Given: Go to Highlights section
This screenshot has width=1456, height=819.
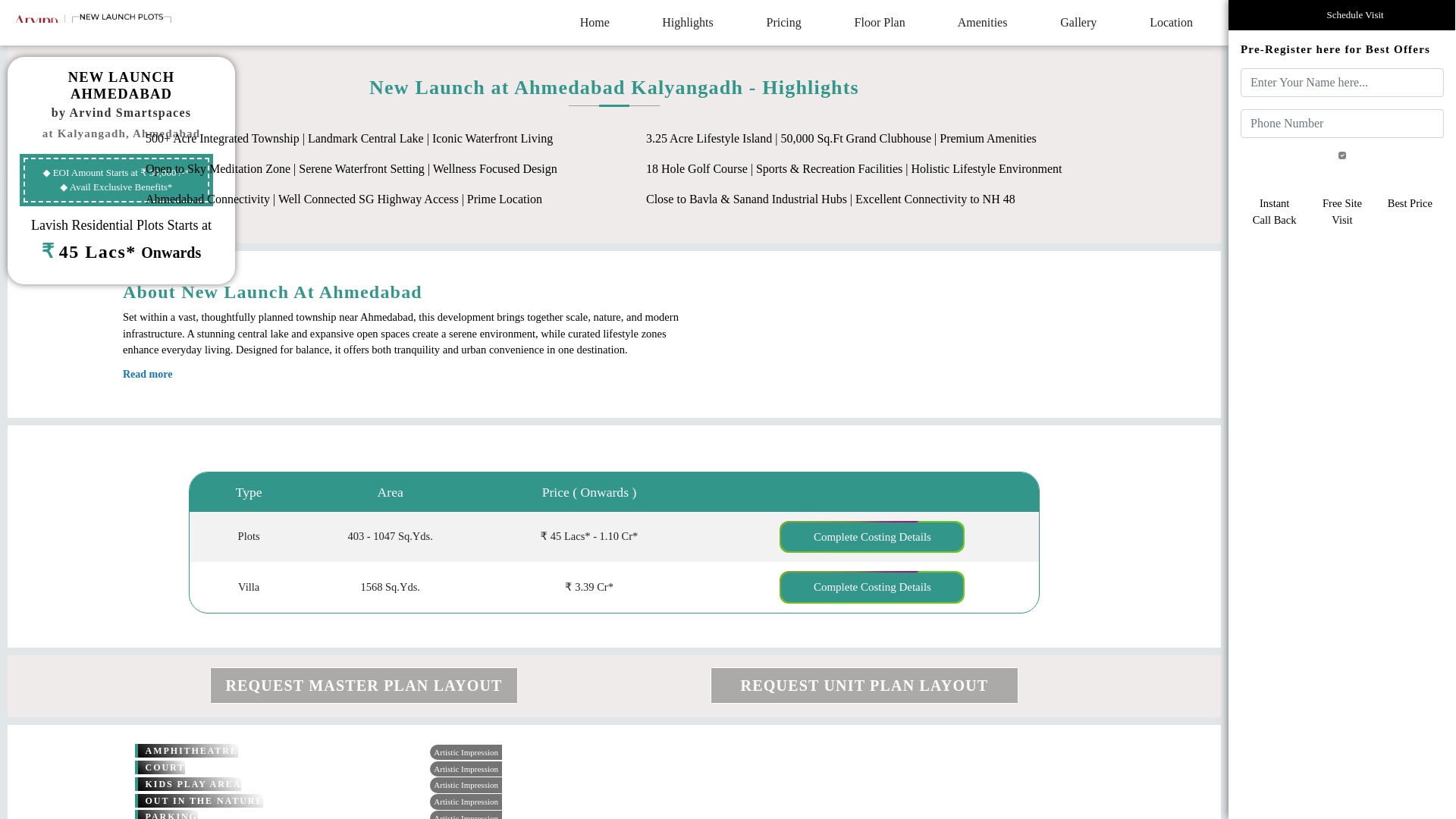Looking at the screenshot, I should 687,23.
